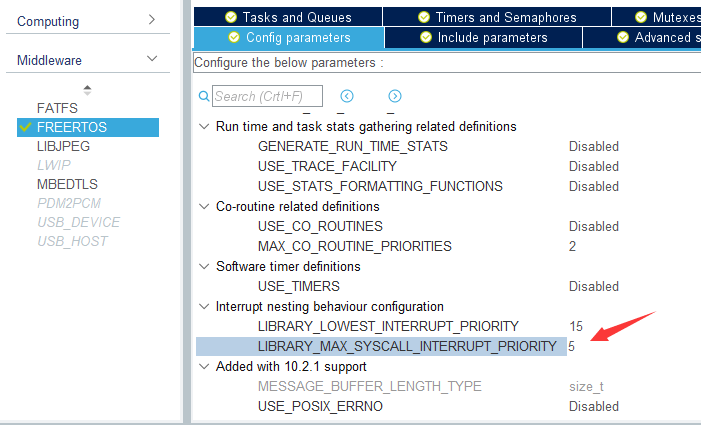This screenshot has height=425, width=701.
Task: Select PDM2PCM in middleware list
Action: pos(69,203)
